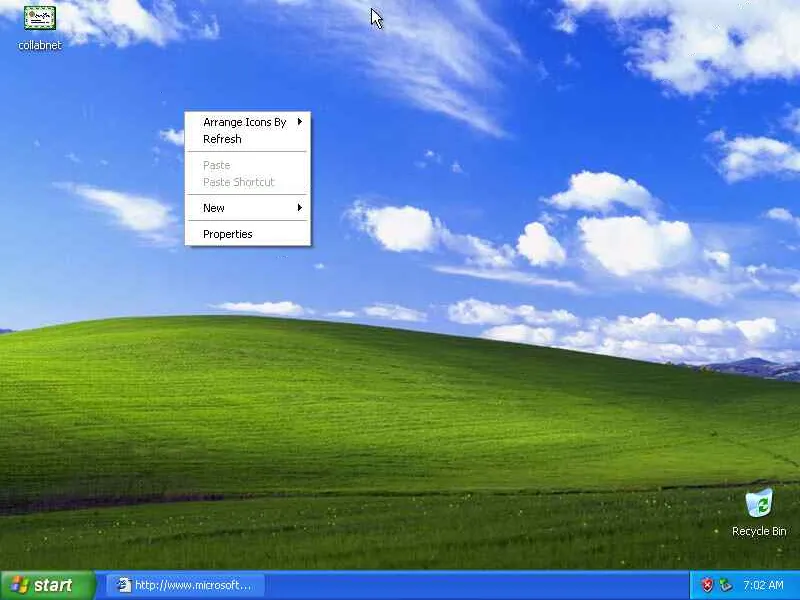The width and height of the screenshot is (800, 600).
Task: Open the microsoft.com taskbar window button
Action: 185,585
